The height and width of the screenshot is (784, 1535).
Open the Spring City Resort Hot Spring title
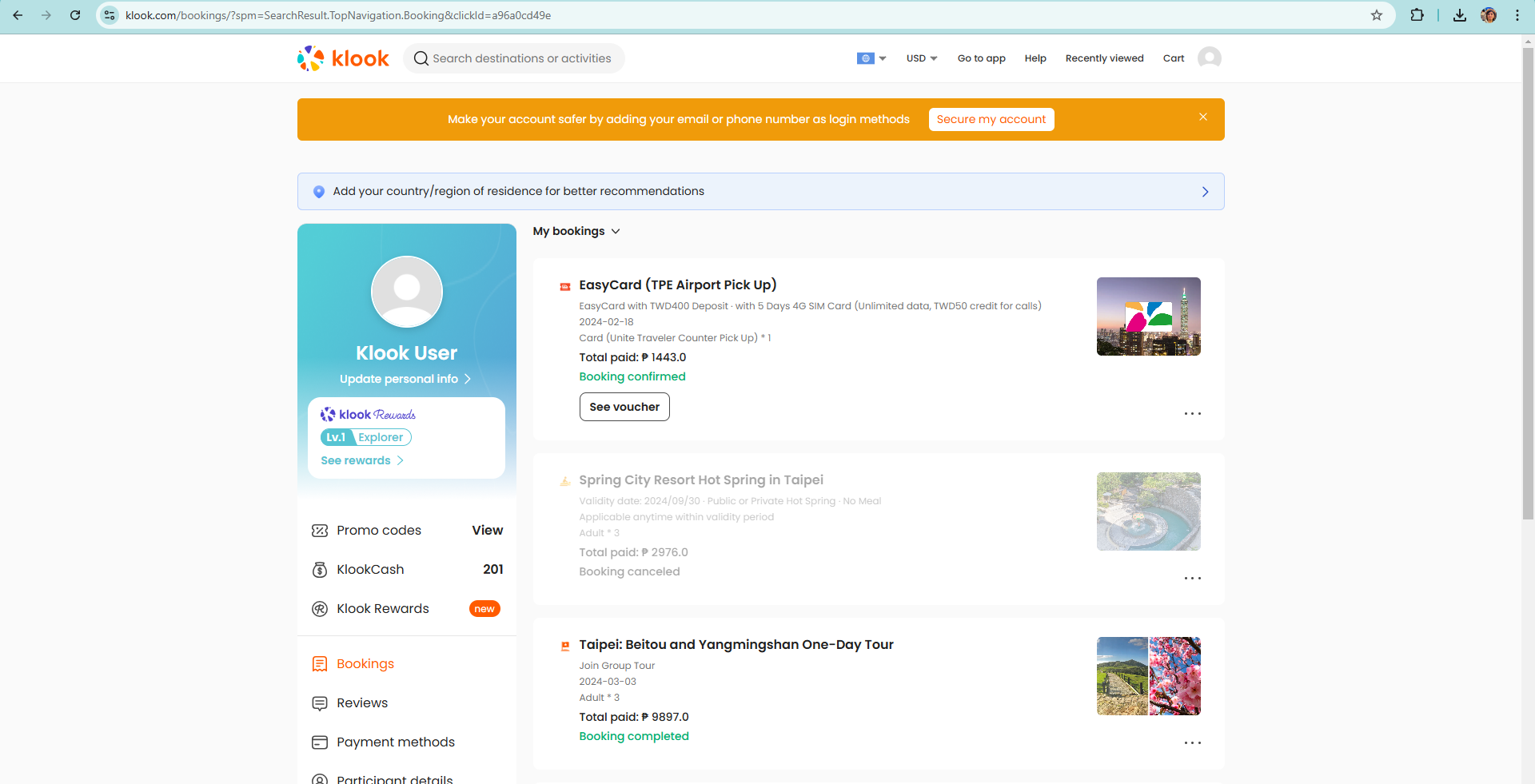701,480
